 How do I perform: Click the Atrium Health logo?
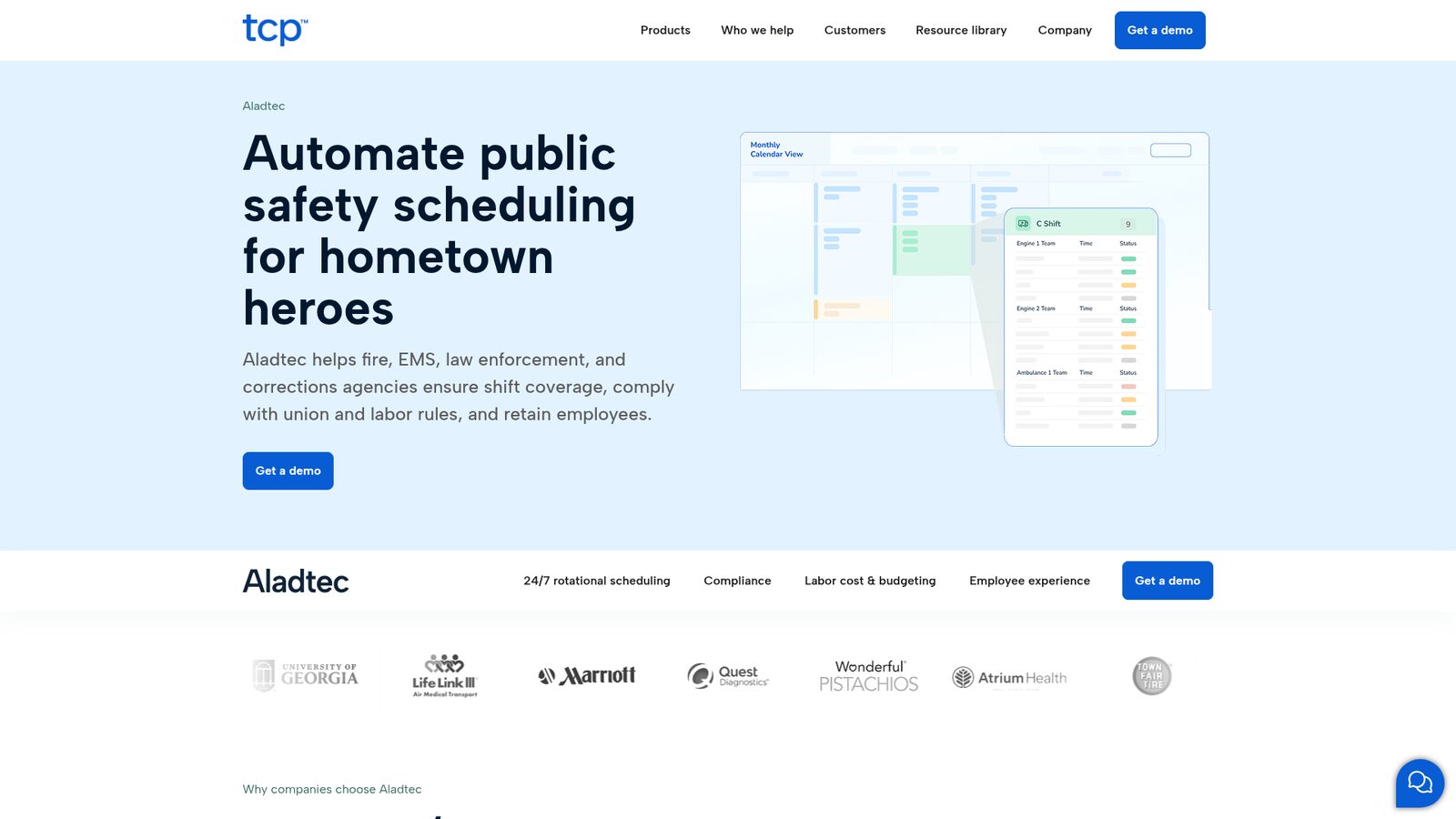tap(1009, 677)
